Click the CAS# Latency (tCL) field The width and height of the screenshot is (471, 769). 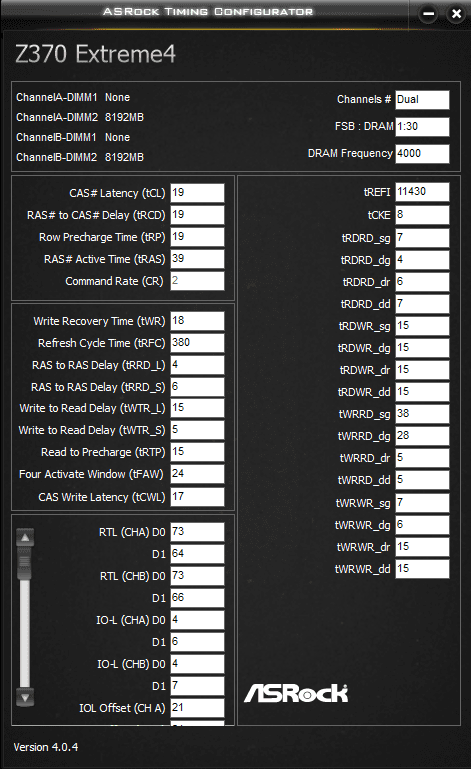(x=197, y=193)
